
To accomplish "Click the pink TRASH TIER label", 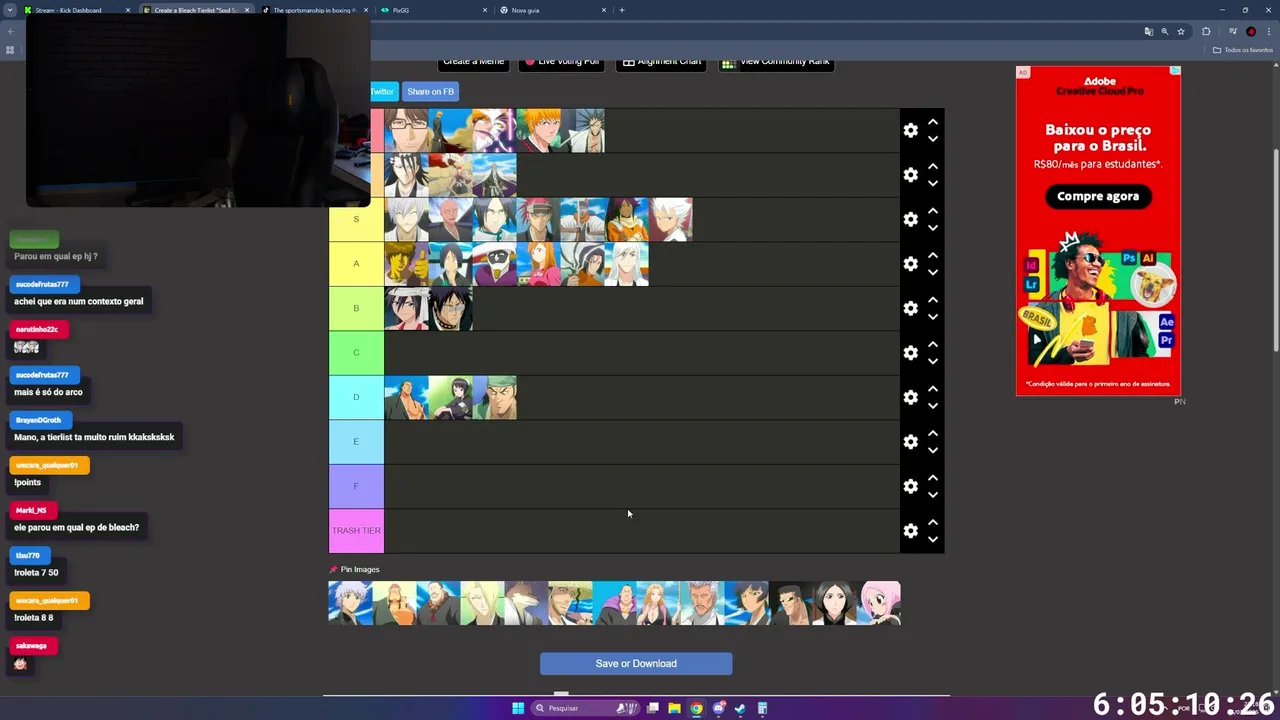I will coord(356,531).
